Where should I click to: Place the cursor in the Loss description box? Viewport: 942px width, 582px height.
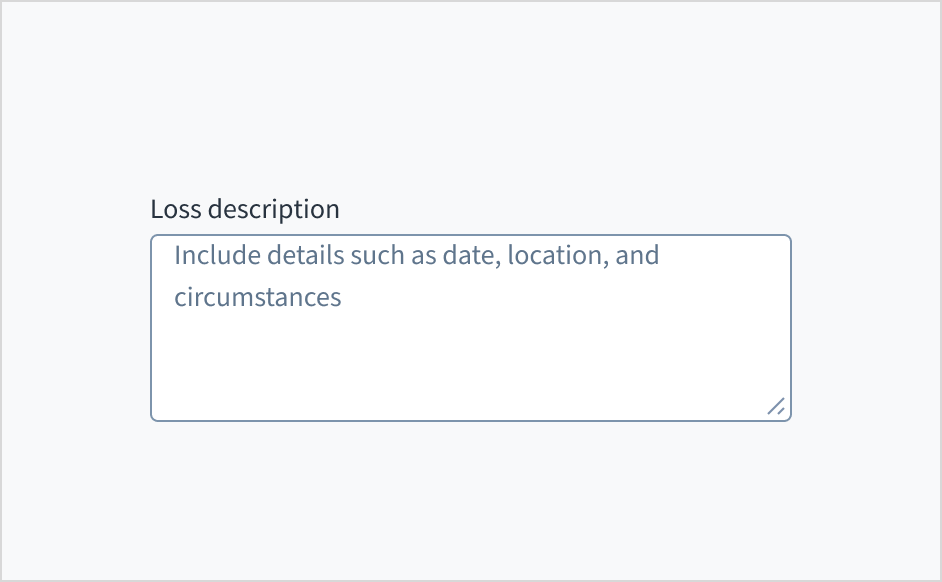coord(470,330)
